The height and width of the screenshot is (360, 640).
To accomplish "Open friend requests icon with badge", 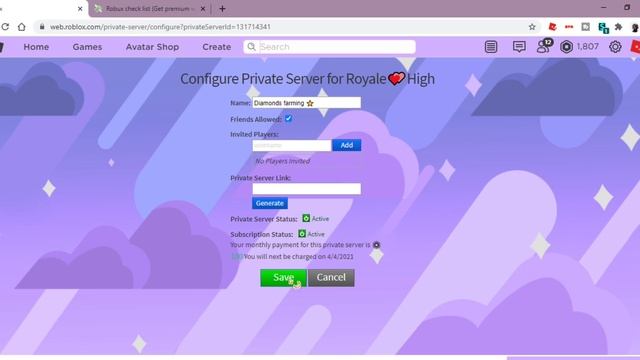I will point(544,46).
